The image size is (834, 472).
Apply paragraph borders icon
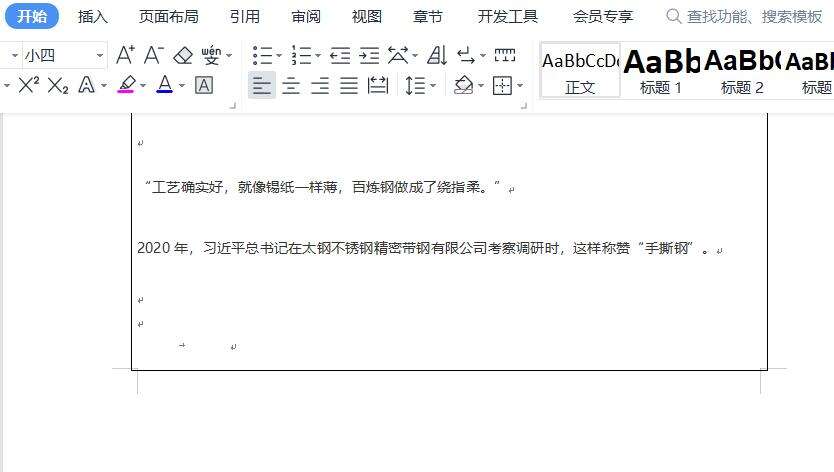pyautogui.click(x=503, y=85)
